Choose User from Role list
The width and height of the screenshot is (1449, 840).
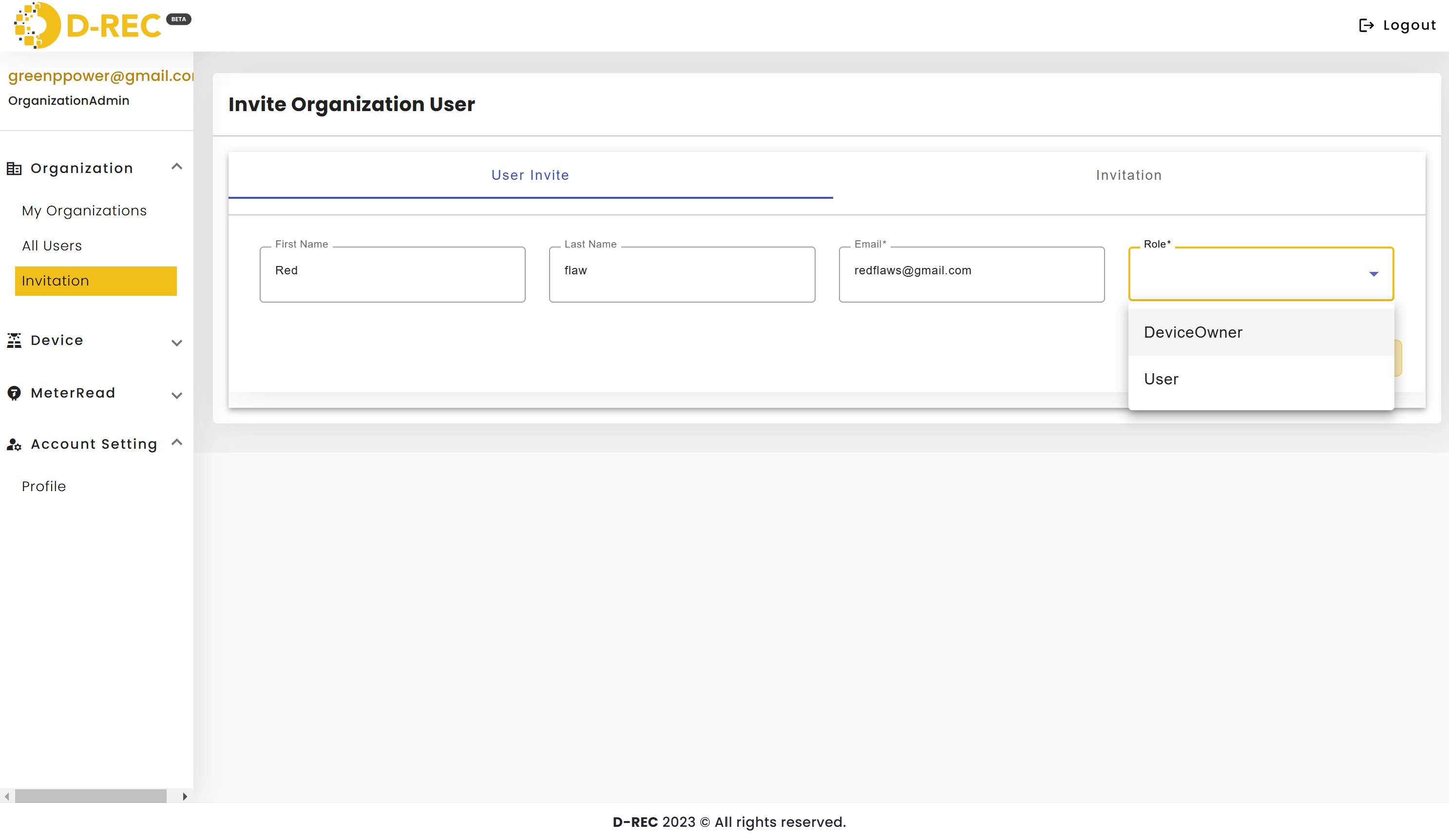pos(1261,379)
